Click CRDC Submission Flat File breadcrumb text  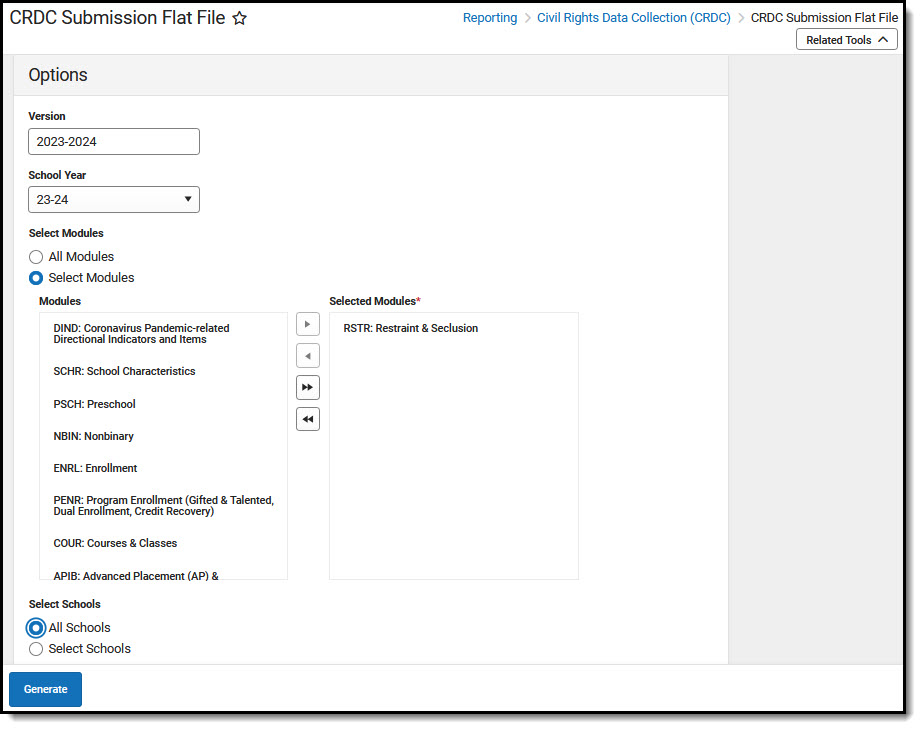point(824,18)
